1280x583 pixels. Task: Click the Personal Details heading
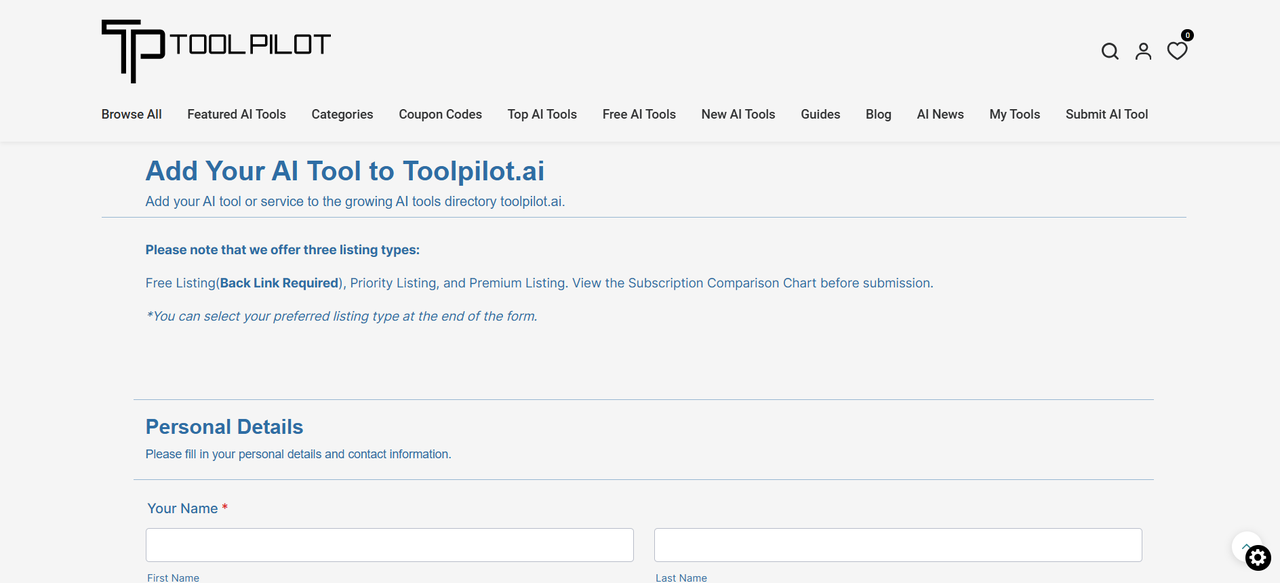tap(224, 427)
